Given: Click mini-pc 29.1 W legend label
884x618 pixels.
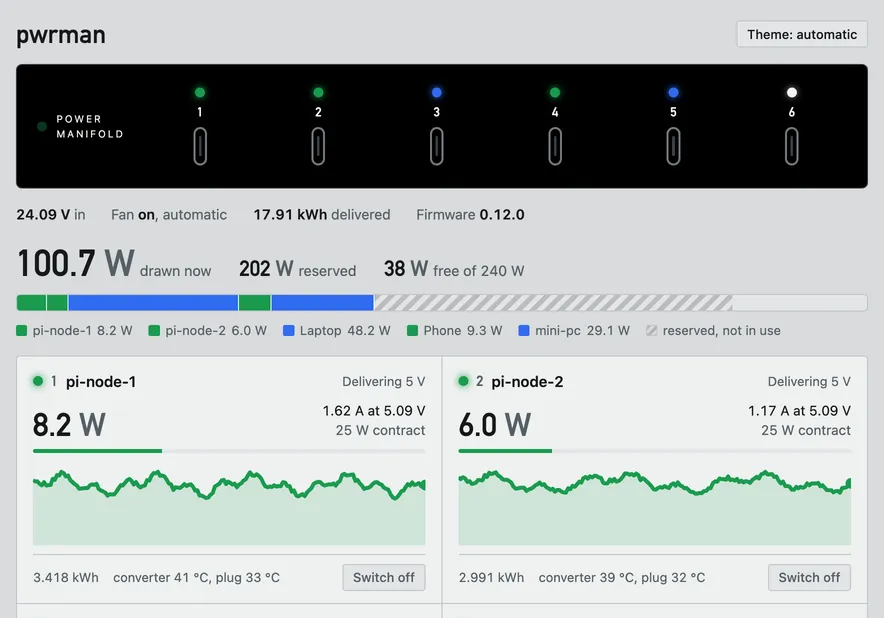Looking at the screenshot, I should coord(582,330).
